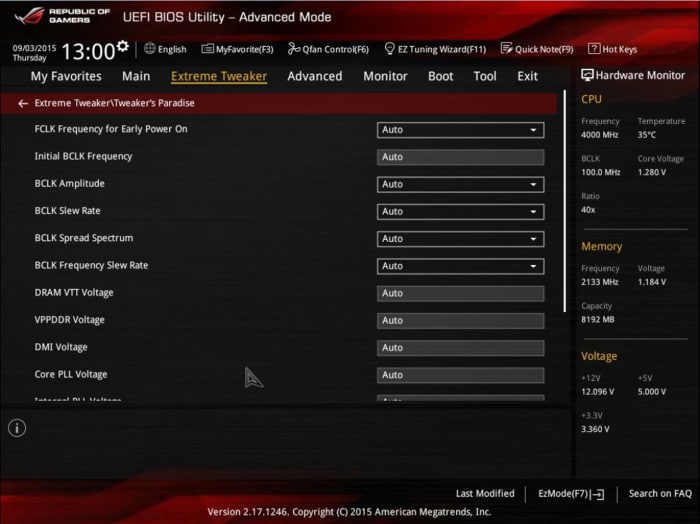The width and height of the screenshot is (700, 524).
Task: Click the 09/03/2015 date text
Action: [x=34, y=48]
